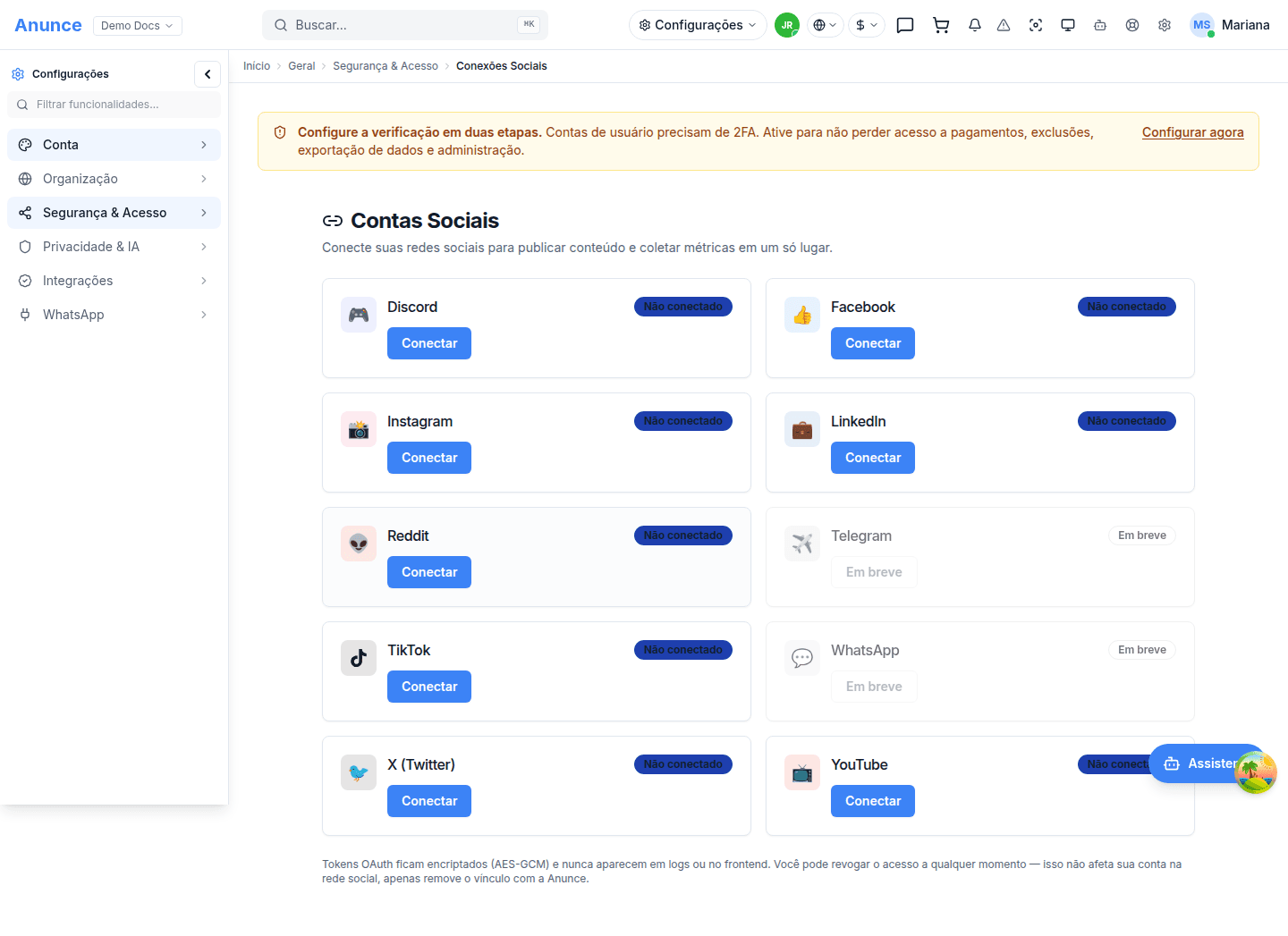The image size is (1288, 936).
Task: Connect the Instagram account
Action: (429, 458)
